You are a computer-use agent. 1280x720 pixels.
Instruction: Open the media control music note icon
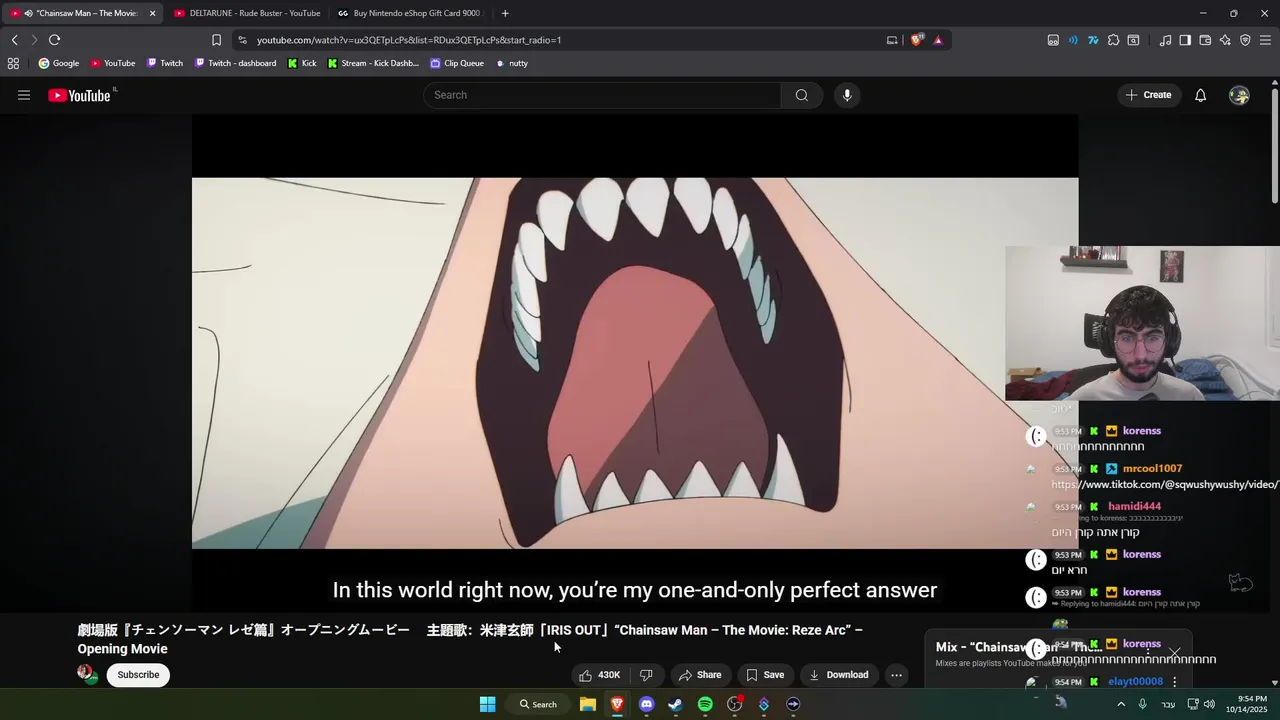[x=1165, y=40]
